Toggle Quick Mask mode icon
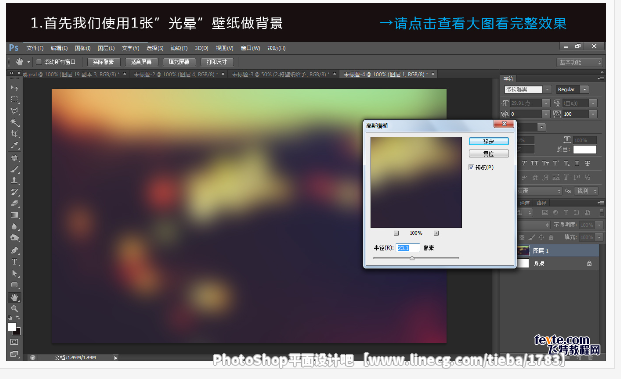 click(14, 342)
